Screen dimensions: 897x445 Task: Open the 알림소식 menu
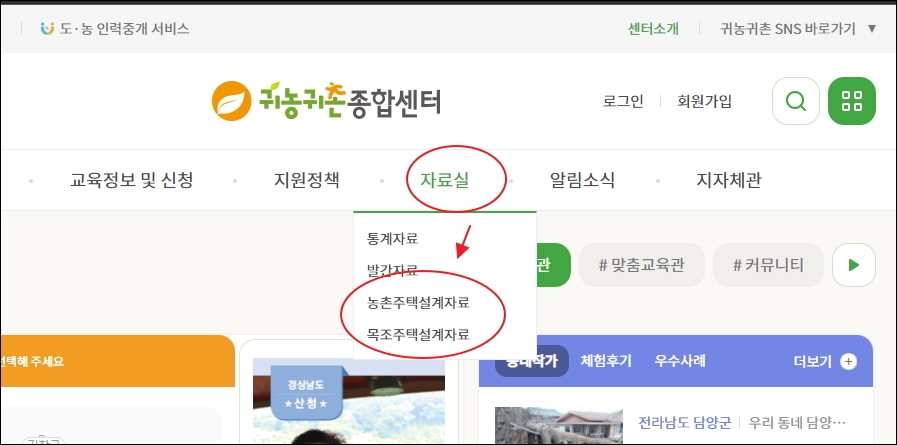(x=582, y=180)
